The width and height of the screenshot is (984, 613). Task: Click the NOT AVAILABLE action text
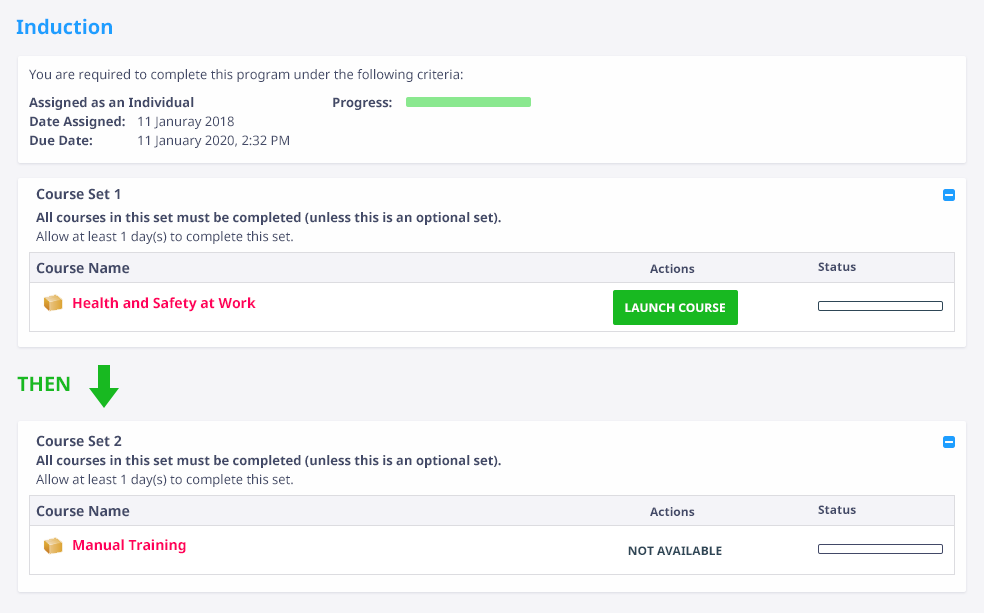[675, 551]
